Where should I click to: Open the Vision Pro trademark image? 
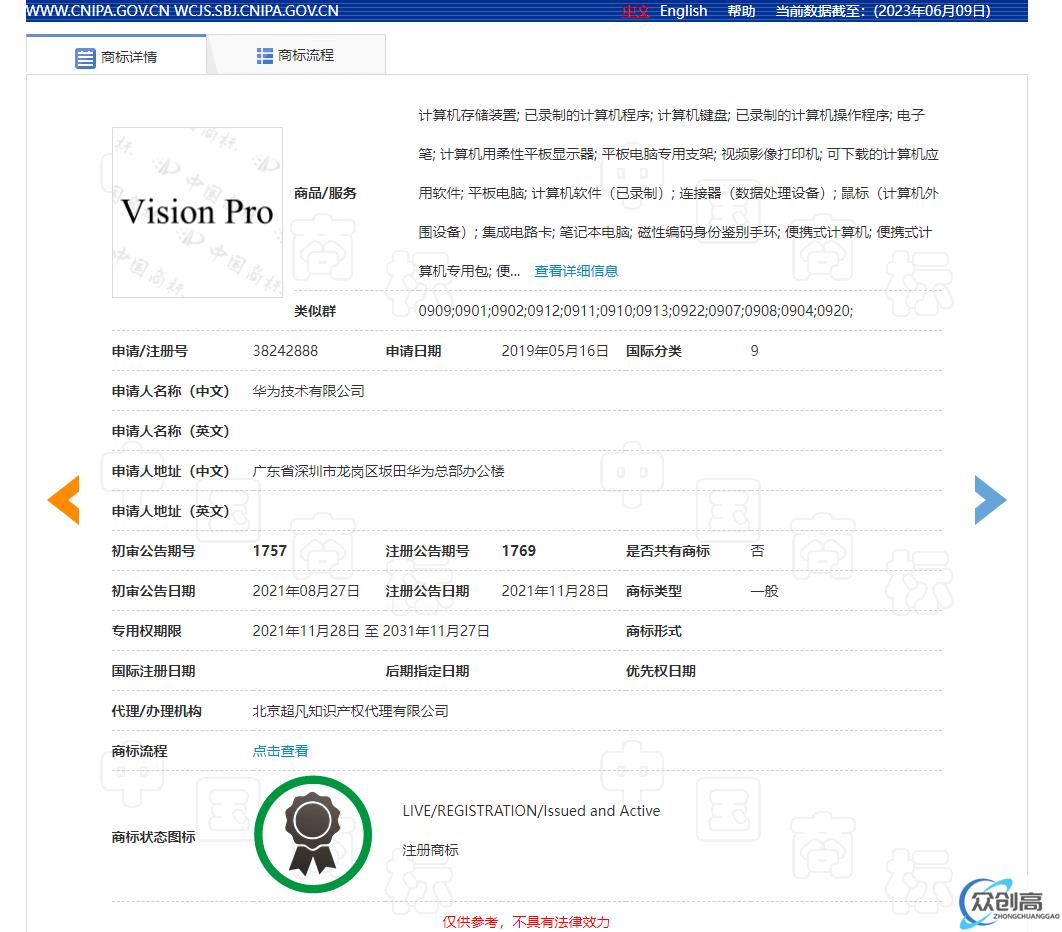point(197,212)
